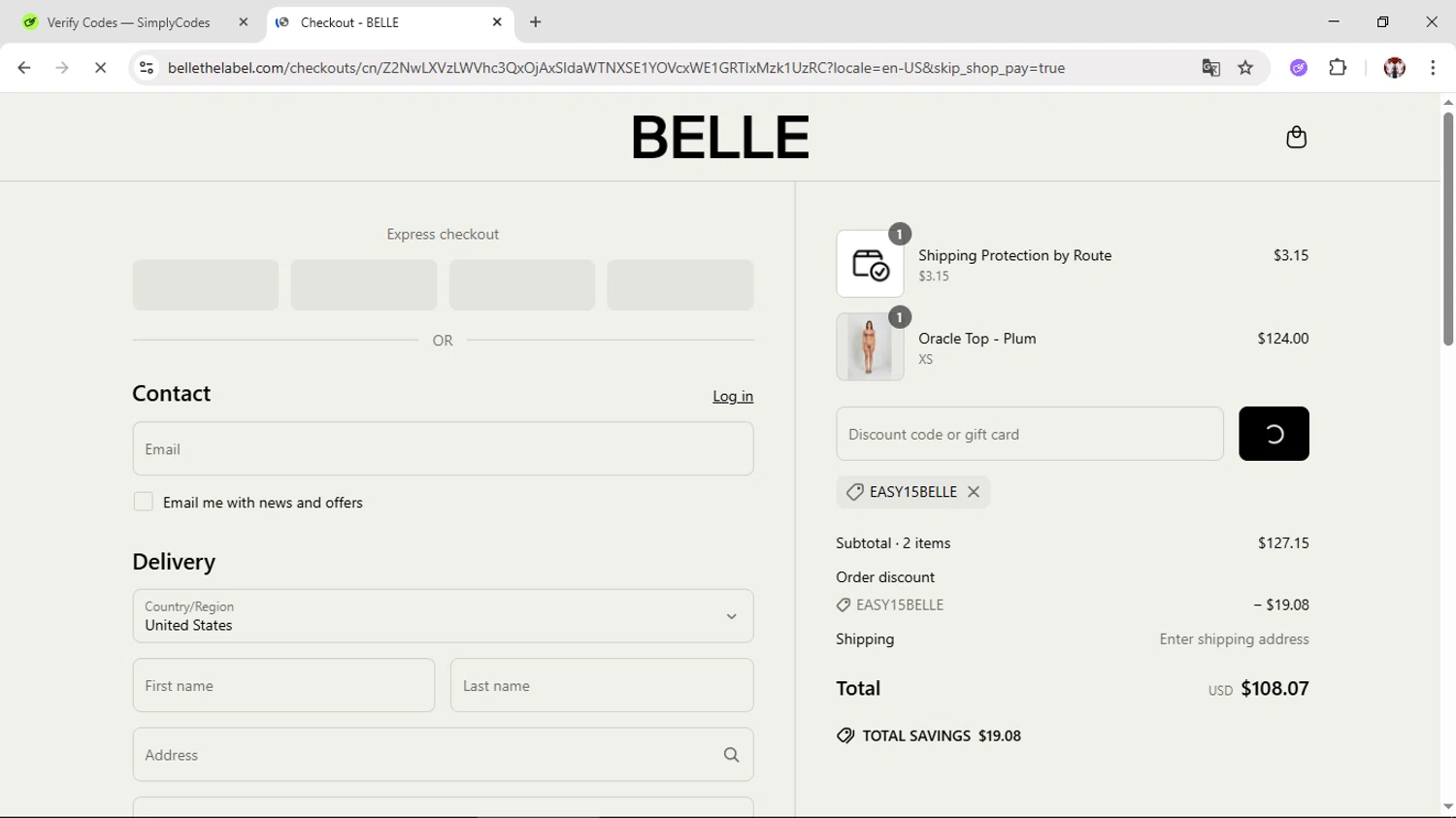Open the shopping bag cart icon

[x=1296, y=137]
